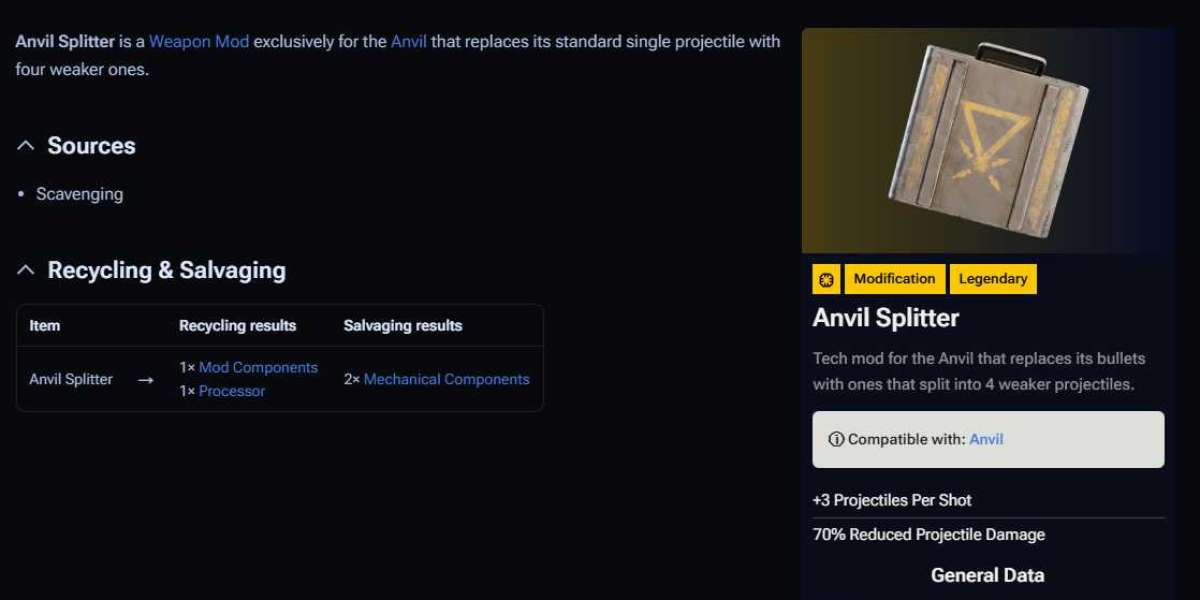This screenshot has height=600, width=1200.
Task: Click the General Data section heading
Action: (x=987, y=575)
